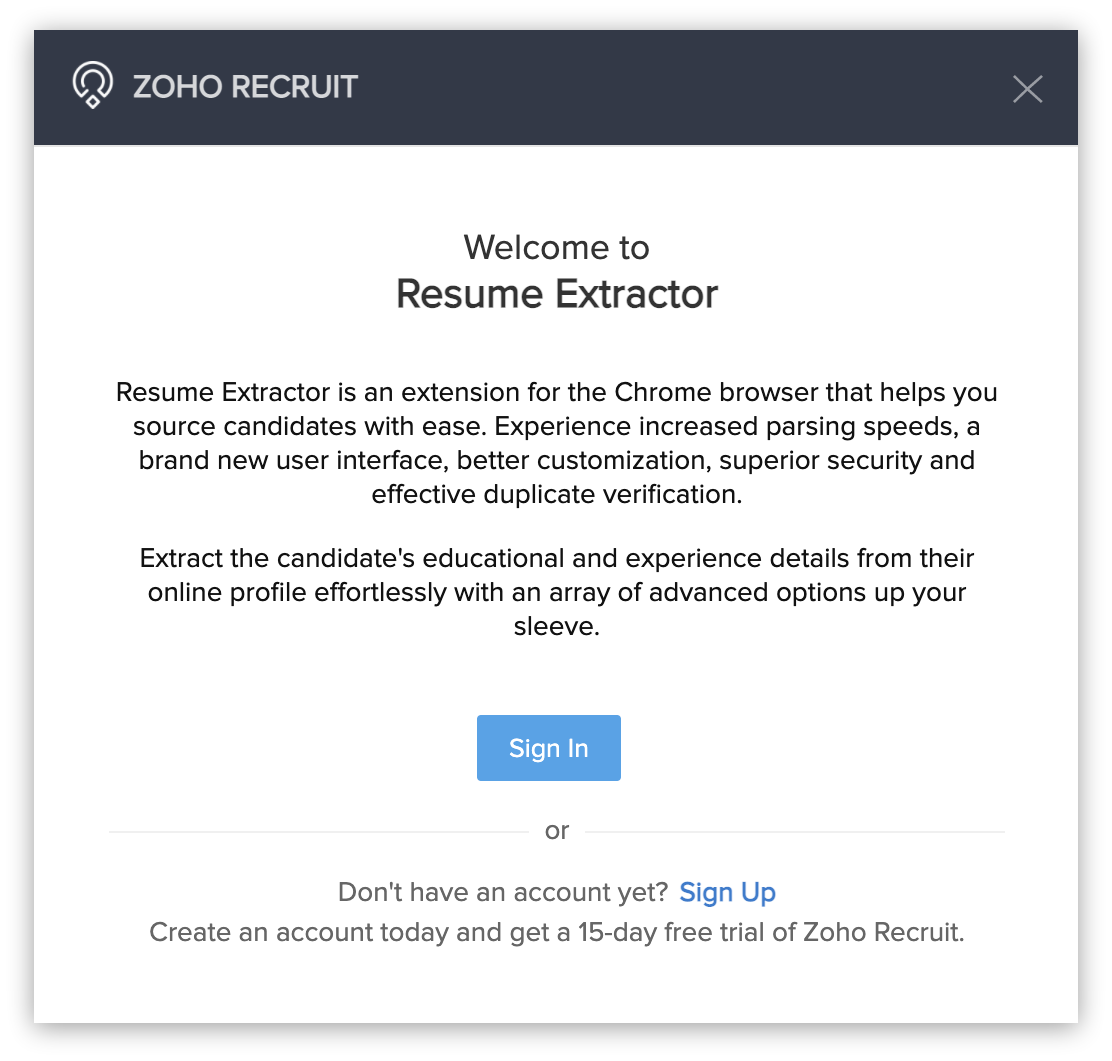Viewport: 1112px width, 1061px height.
Task: Click the "or" divider label
Action: click(557, 830)
